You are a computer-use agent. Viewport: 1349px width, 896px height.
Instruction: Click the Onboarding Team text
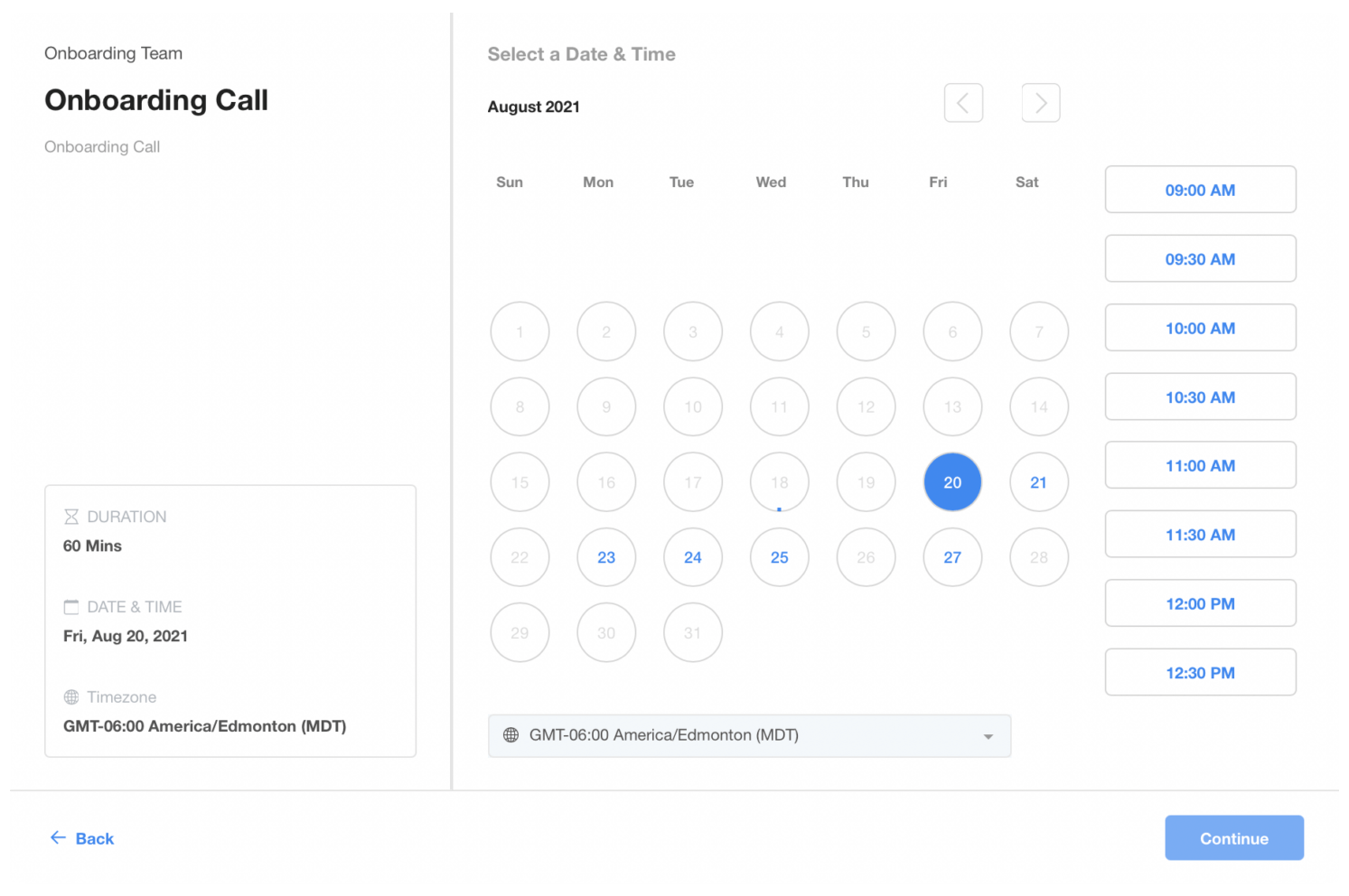(114, 53)
